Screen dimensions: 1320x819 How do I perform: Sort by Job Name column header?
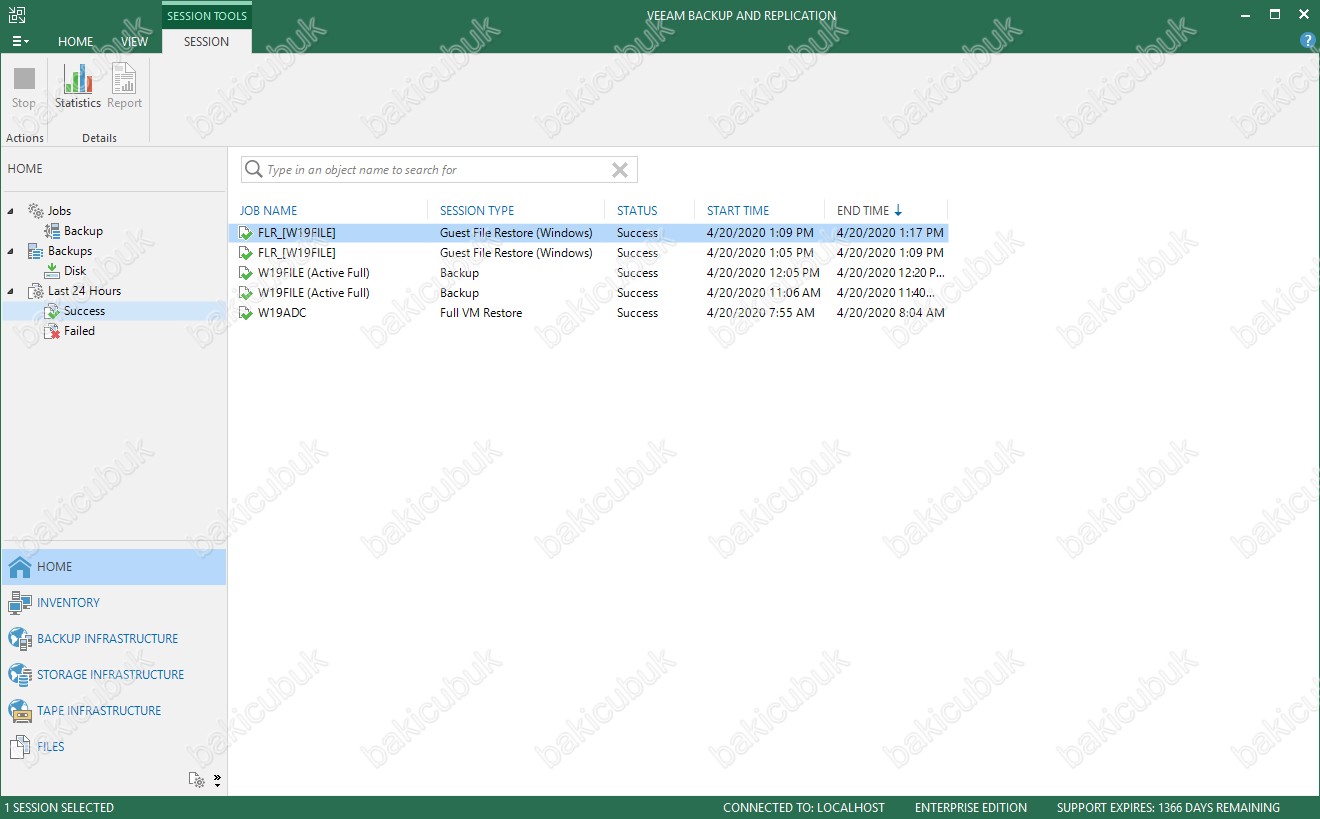pos(269,211)
